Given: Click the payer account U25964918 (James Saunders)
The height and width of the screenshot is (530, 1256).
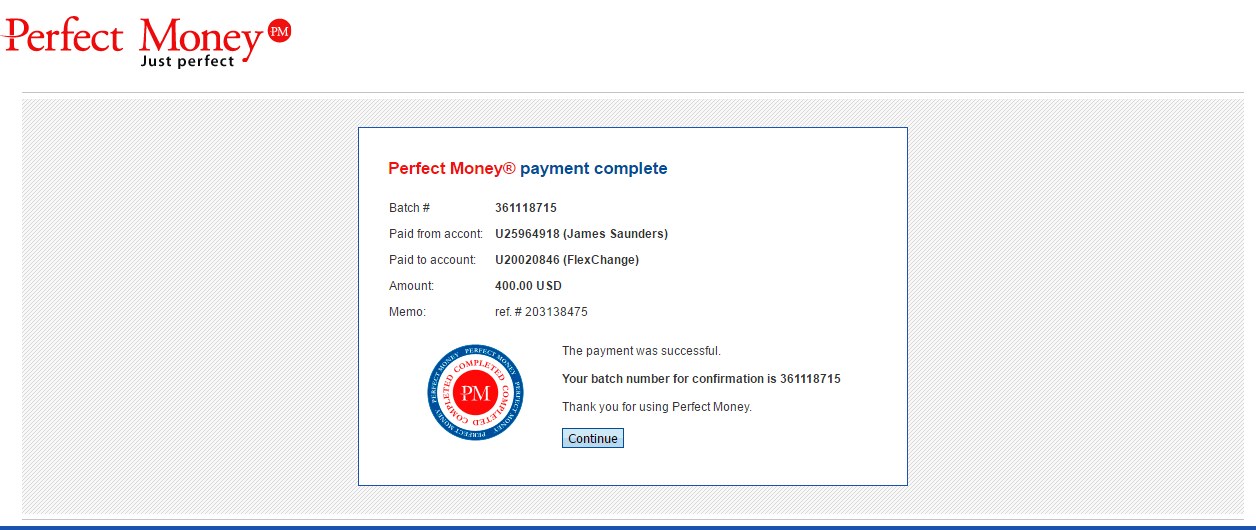Looking at the screenshot, I should [581, 234].
